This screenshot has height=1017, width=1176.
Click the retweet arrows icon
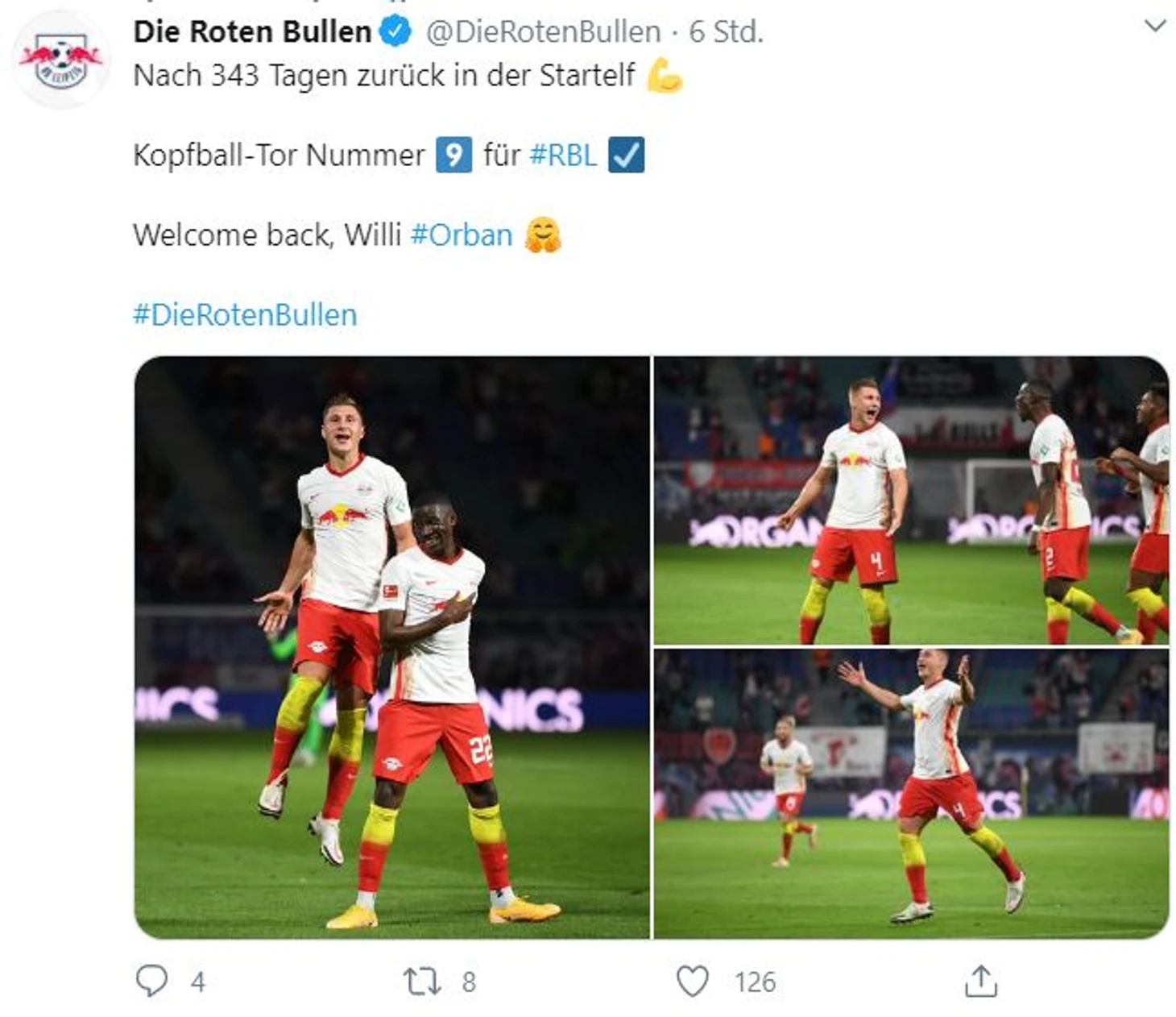[x=421, y=981]
